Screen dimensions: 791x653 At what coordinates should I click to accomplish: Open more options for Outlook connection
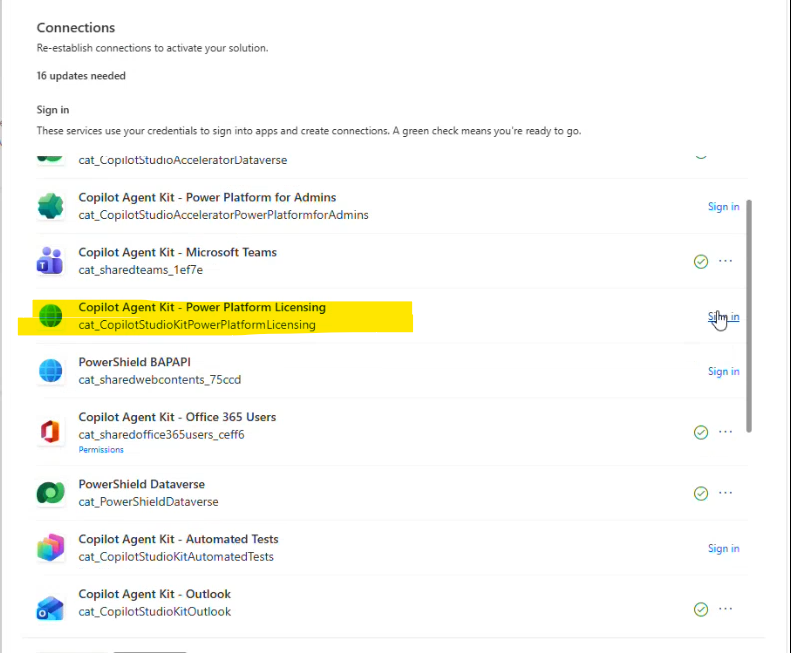725,609
